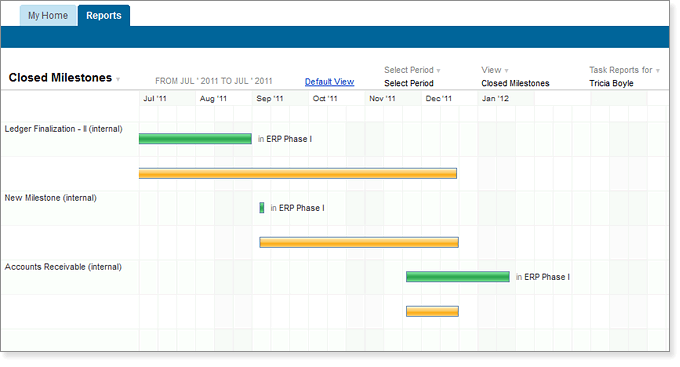Switch to the My Home tab
680x367 pixels.
[48, 16]
